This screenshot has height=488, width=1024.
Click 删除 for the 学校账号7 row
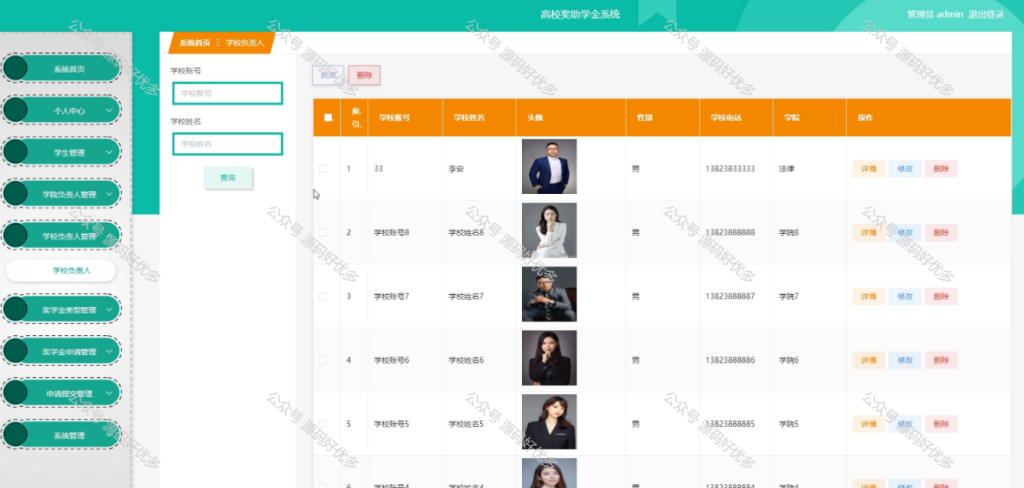(941, 296)
